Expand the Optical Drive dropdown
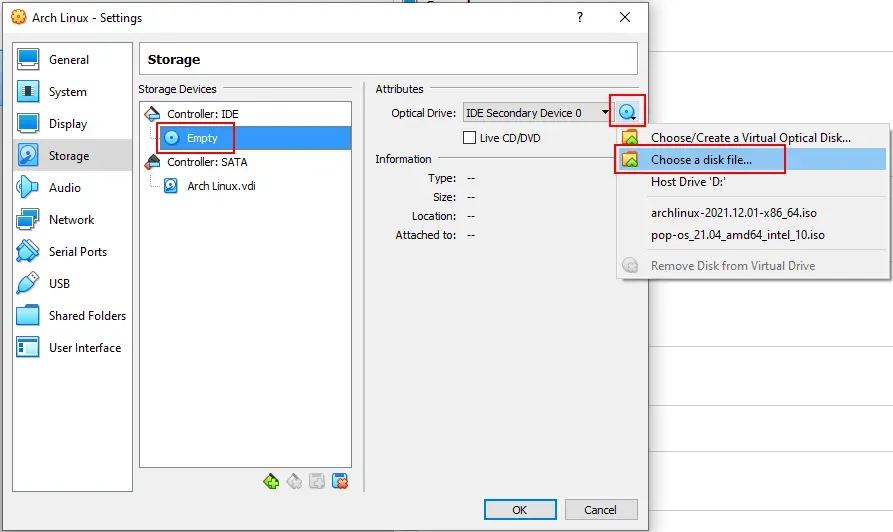This screenshot has width=893, height=532. (605, 113)
